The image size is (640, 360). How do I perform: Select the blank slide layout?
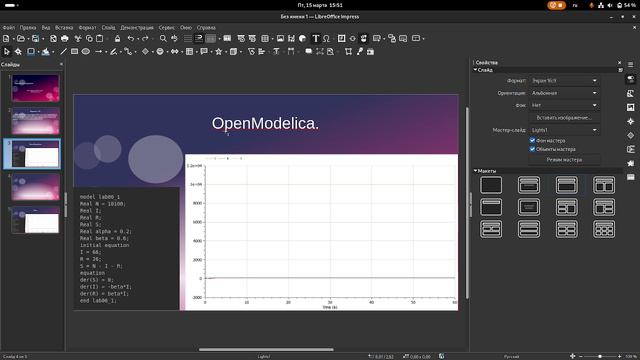click(x=491, y=185)
